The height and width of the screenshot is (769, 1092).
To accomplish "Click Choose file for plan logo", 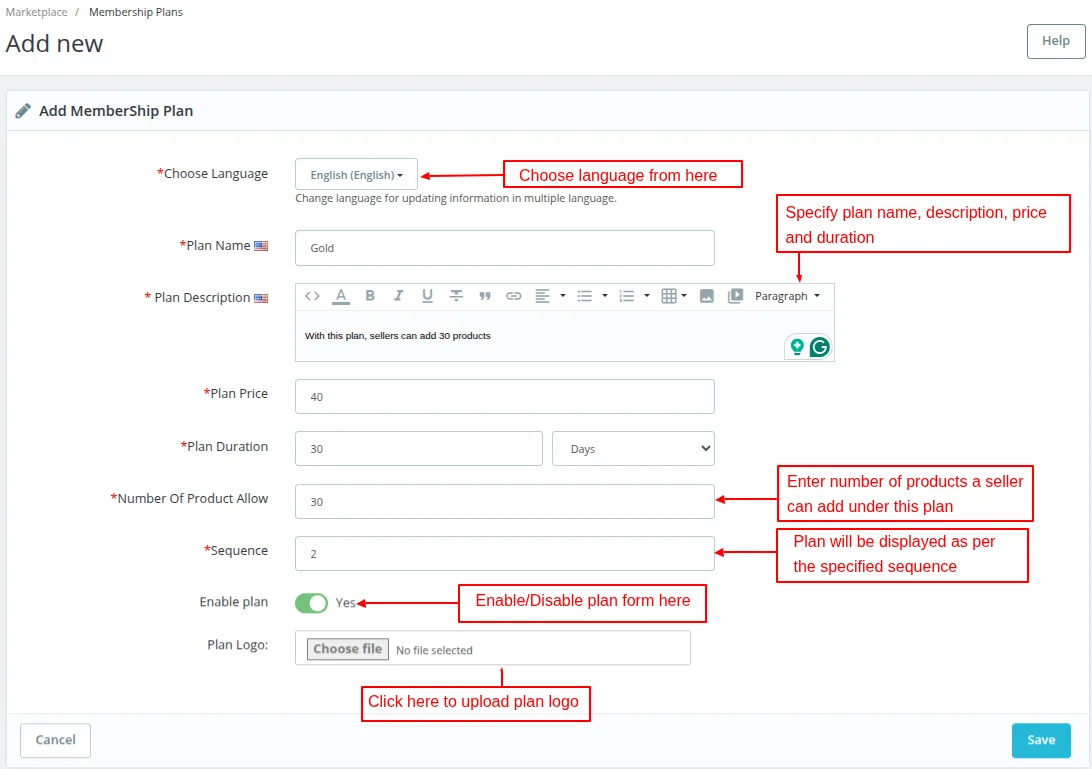I will tap(348, 649).
